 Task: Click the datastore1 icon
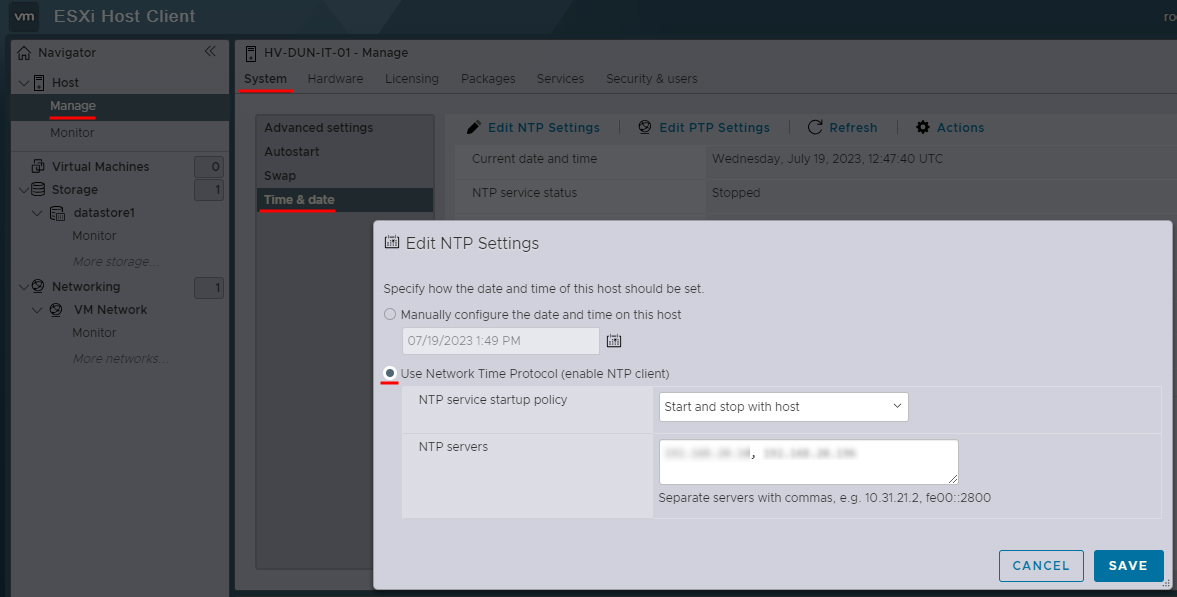click(x=57, y=213)
